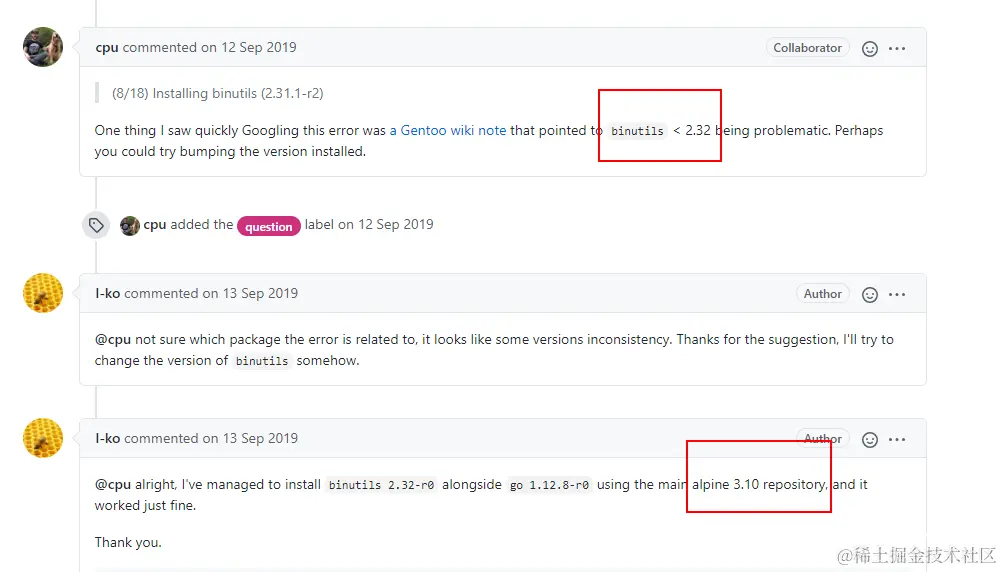The image size is (1003, 572).
Task: Add reaction to l-ko's 'not sure' comment
Action: click(869, 294)
